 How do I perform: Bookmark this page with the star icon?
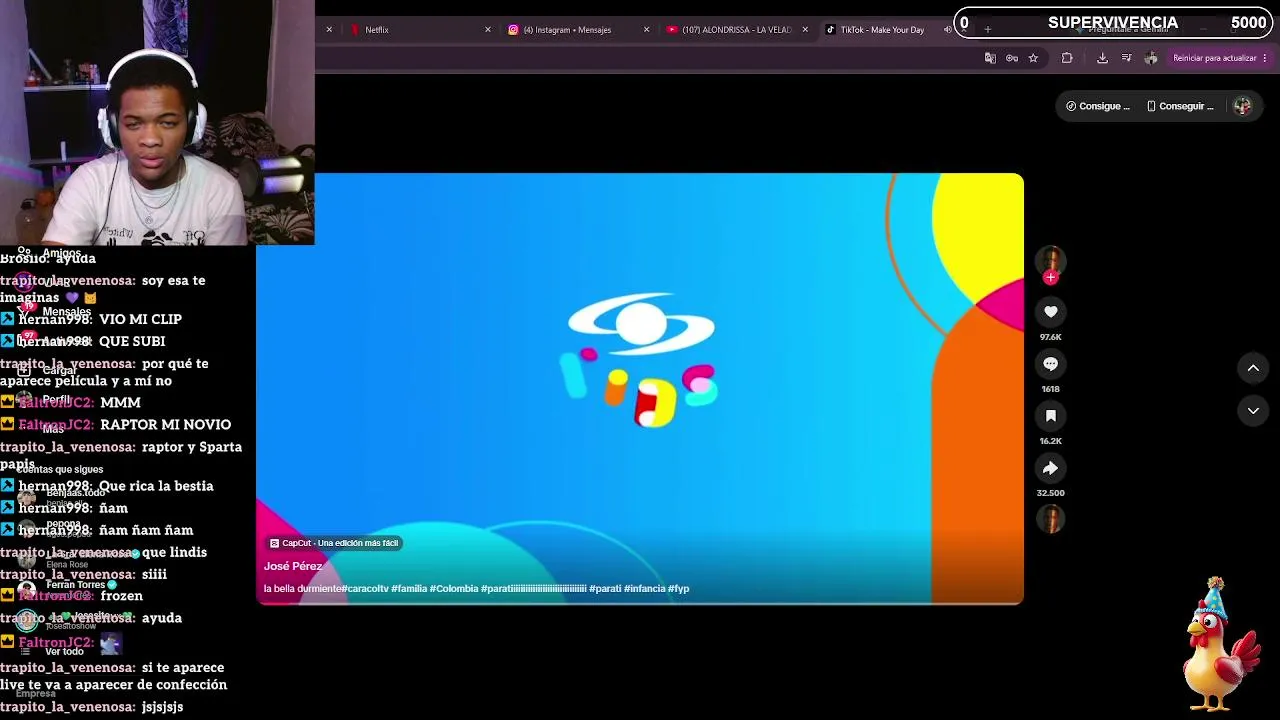pyautogui.click(x=1033, y=58)
